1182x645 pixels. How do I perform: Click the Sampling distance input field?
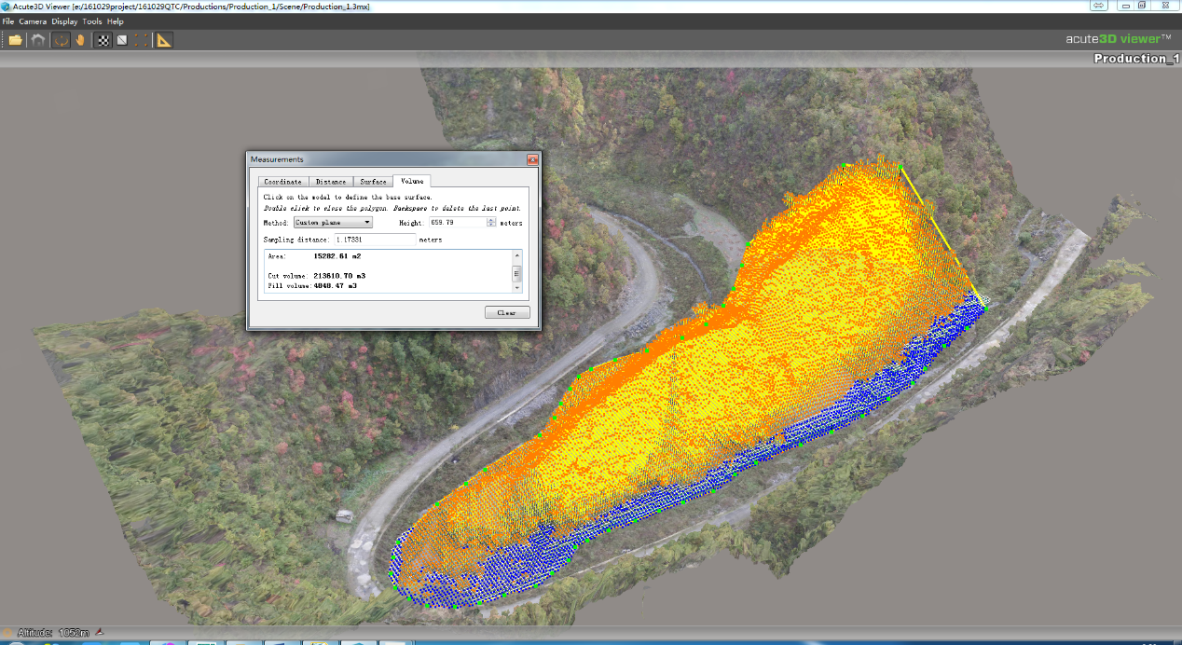(375, 240)
